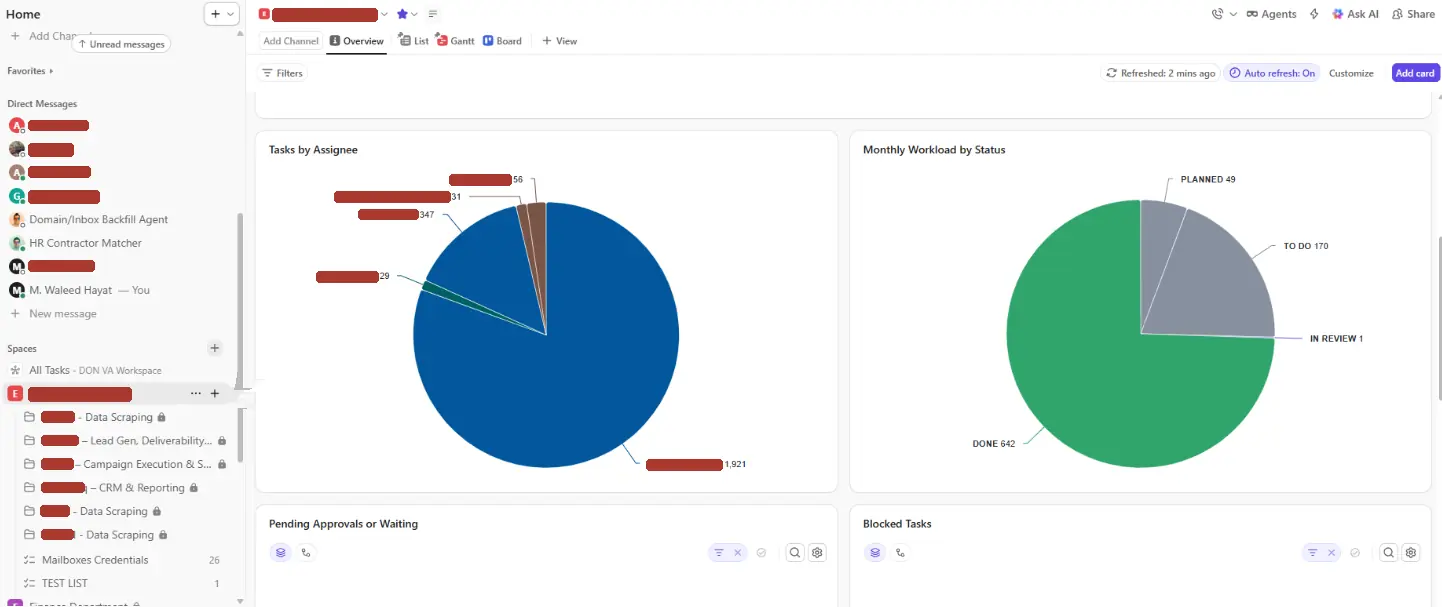Open the Campaign Execution folder
The height and width of the screenshot is (607, 1442).
125,464
